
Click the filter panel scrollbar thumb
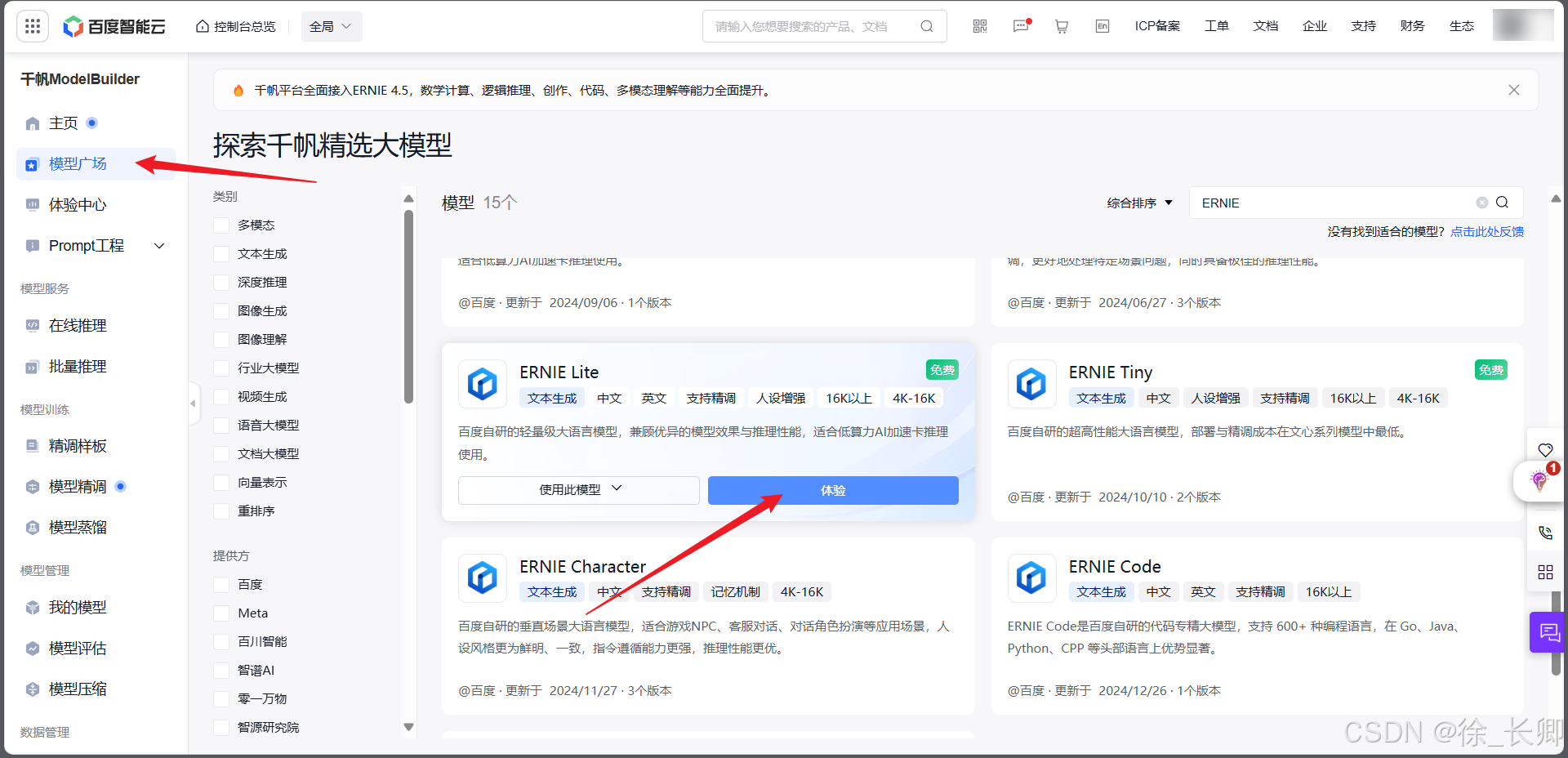coord(408,306)
